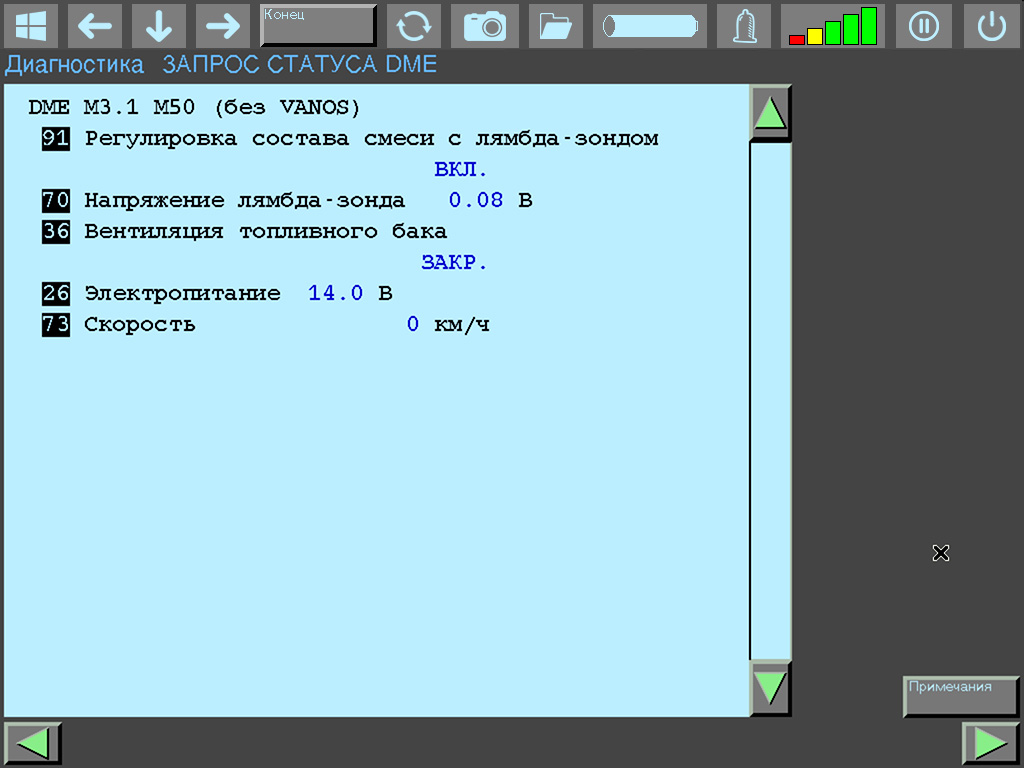This screenshot has height=768, width=1024.
Task: Open the main menu tiles icon
Action: (30, 26)
